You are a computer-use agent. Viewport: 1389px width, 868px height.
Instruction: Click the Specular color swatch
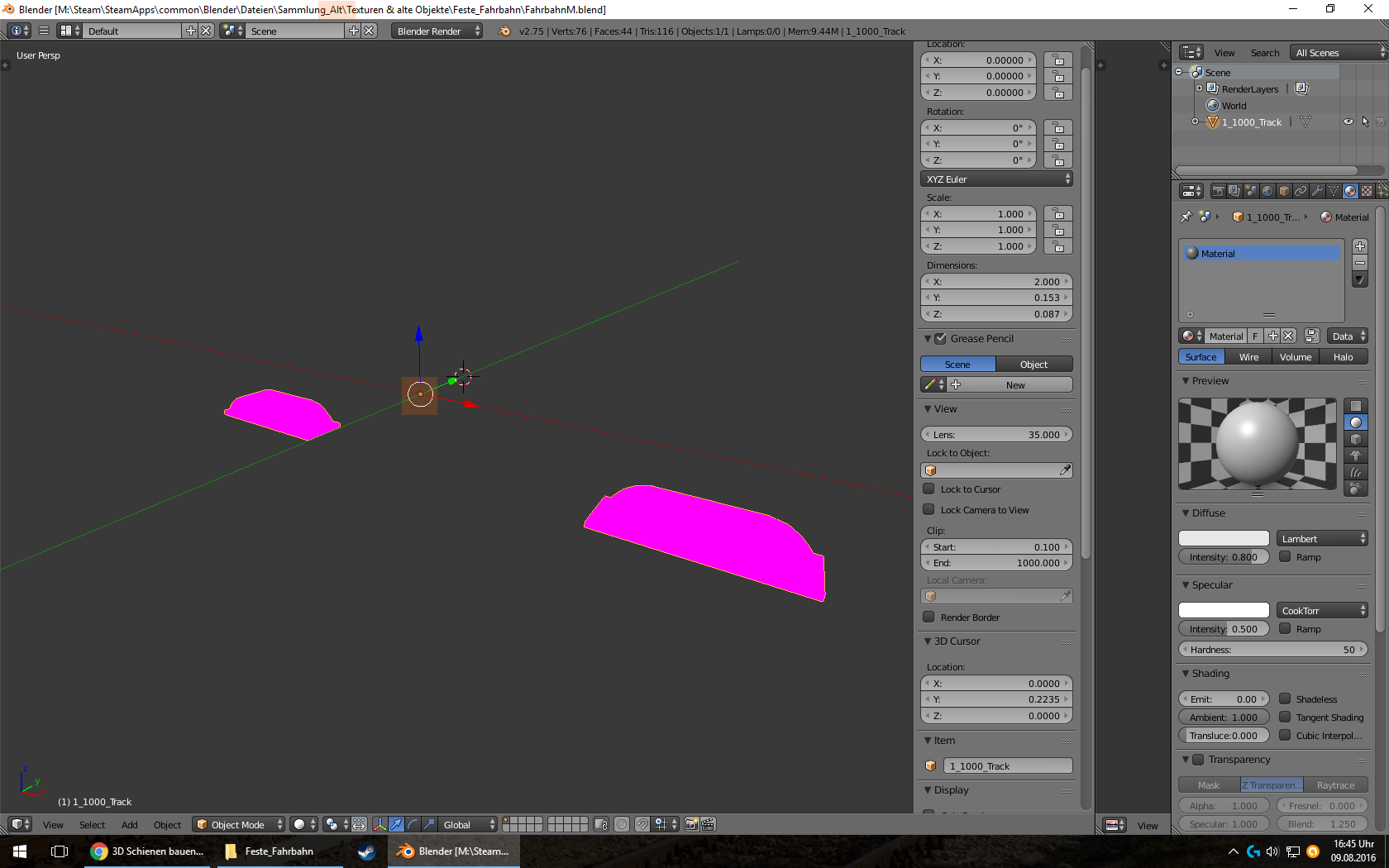(x=1224, y=610)
